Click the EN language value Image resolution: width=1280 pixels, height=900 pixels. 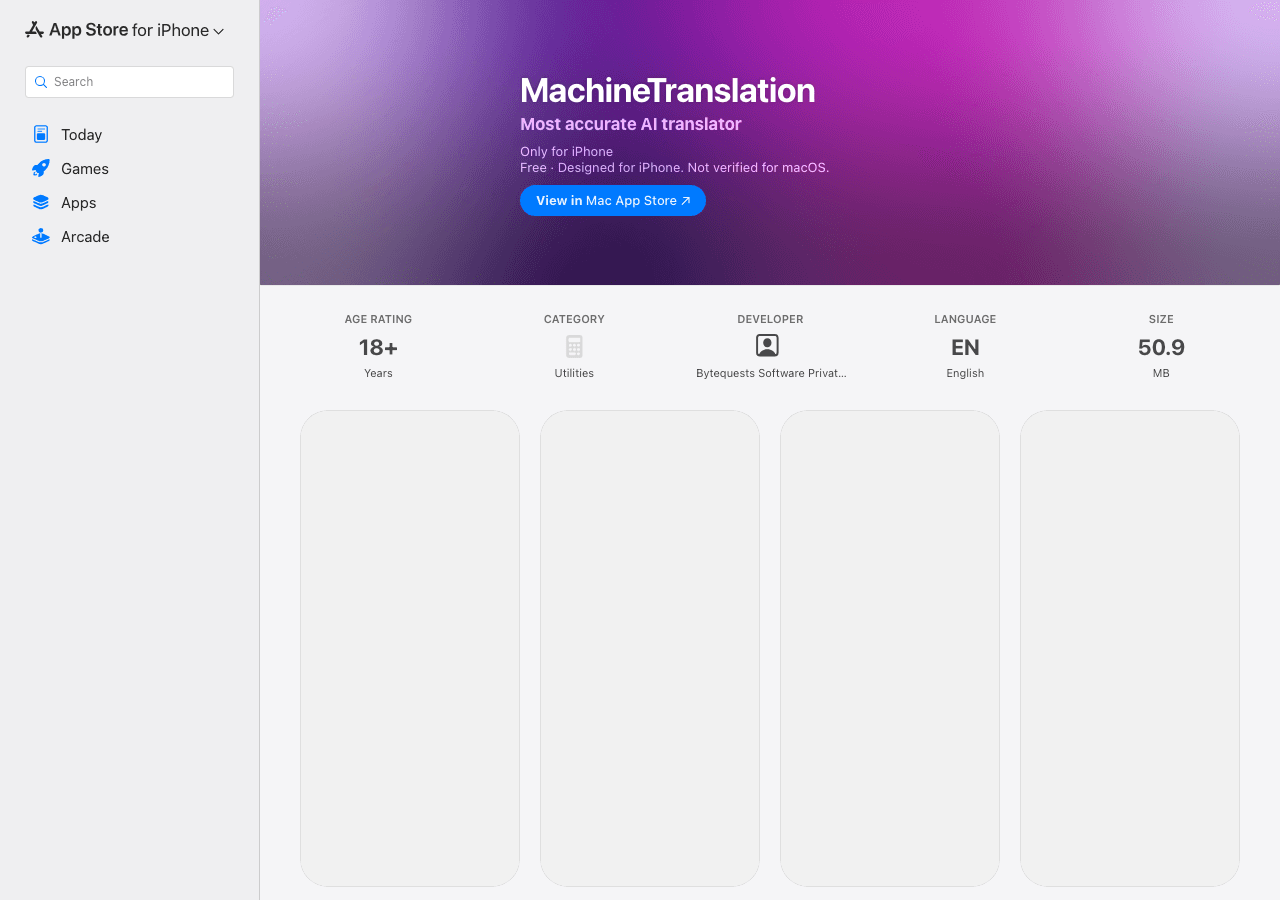coord(965,347)
